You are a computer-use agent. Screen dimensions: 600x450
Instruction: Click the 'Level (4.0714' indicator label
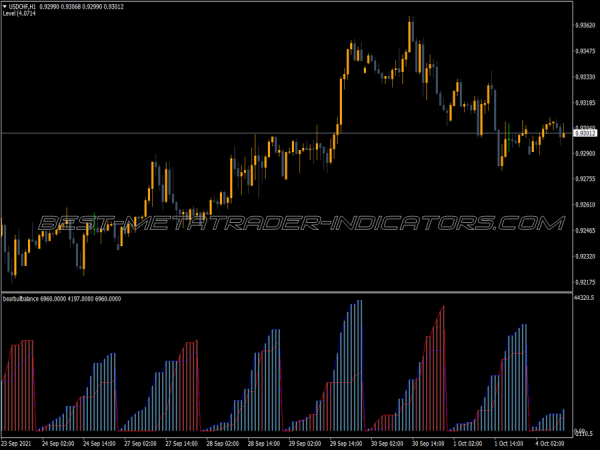pyautogui.click(x=19, y=13)
